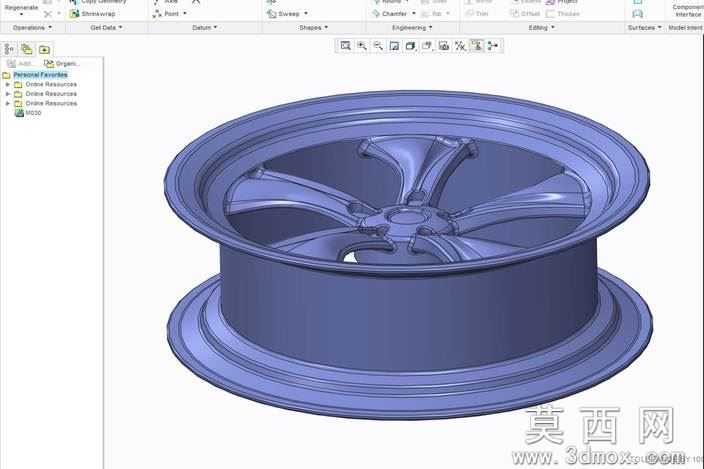Open the Operations group menu
Image resolution: width=704 pixels, height=469 pixels.
point(32,28)
